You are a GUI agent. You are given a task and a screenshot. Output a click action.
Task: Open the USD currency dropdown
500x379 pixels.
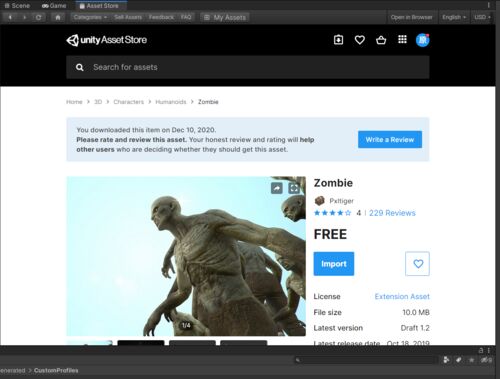point(482,17)
